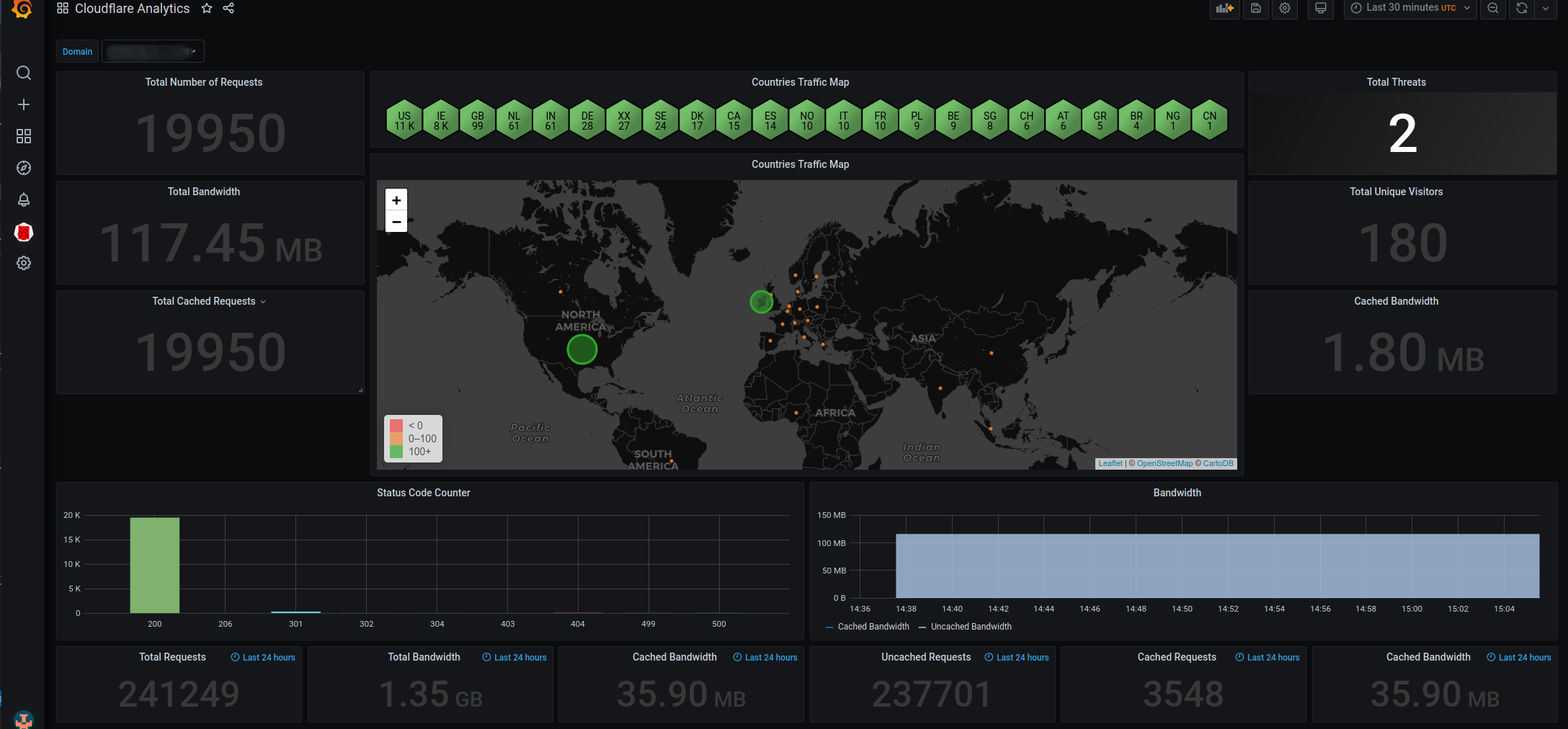1568x729 pixels.
Task: Open dashboard settings gear in top bar
Action: tap(1285, 8)
